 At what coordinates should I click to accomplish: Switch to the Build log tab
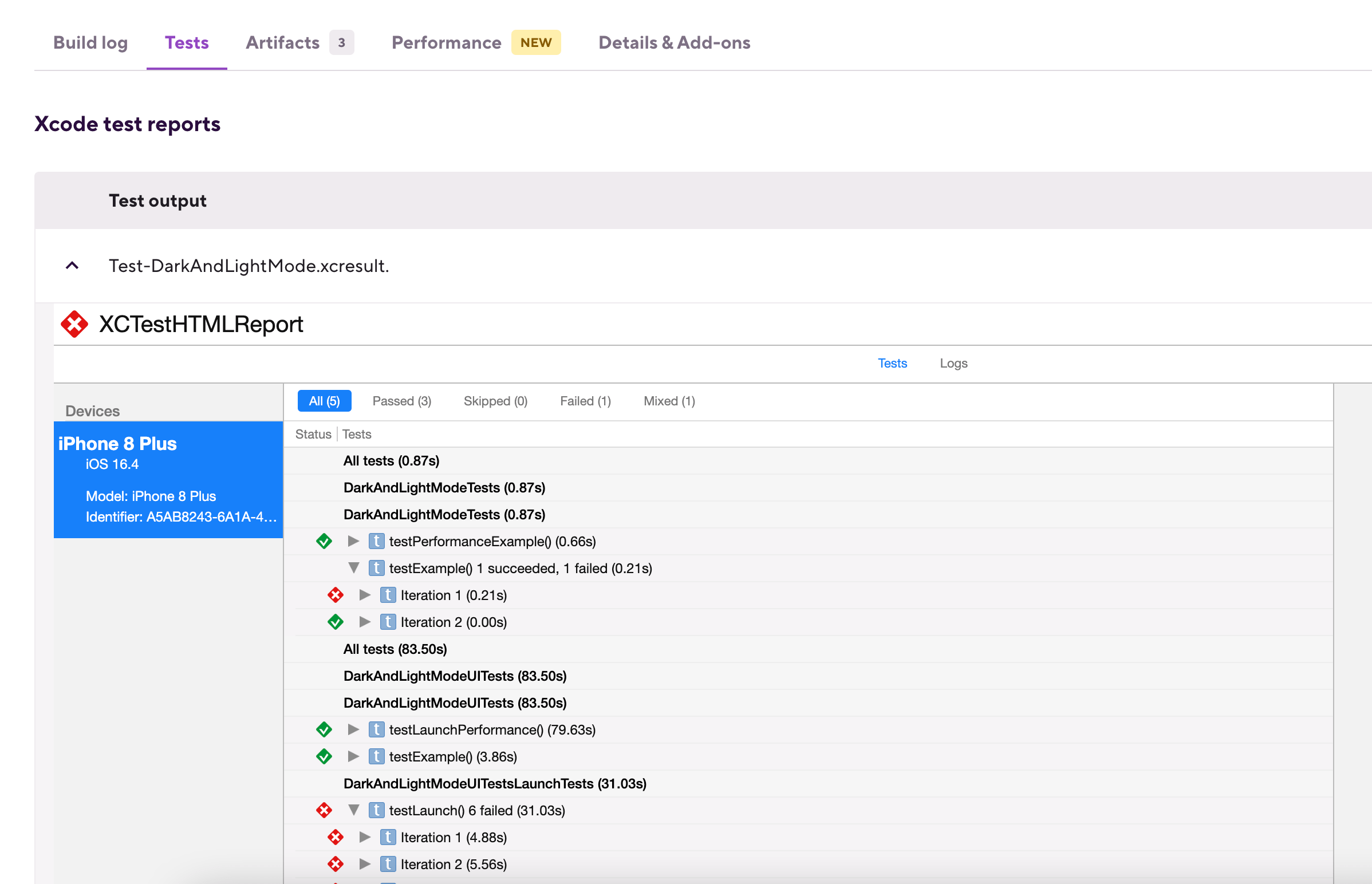tap(90, 42)
